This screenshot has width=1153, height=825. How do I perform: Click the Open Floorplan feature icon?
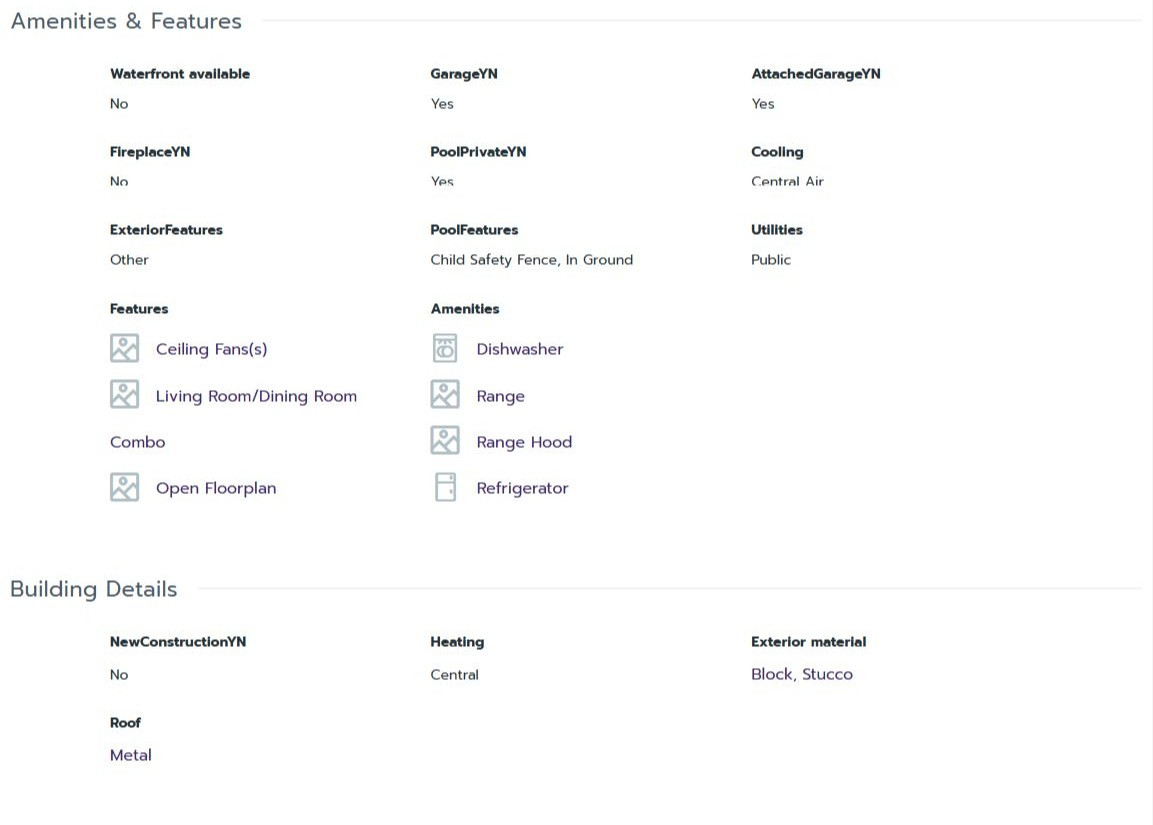point(124,488)
